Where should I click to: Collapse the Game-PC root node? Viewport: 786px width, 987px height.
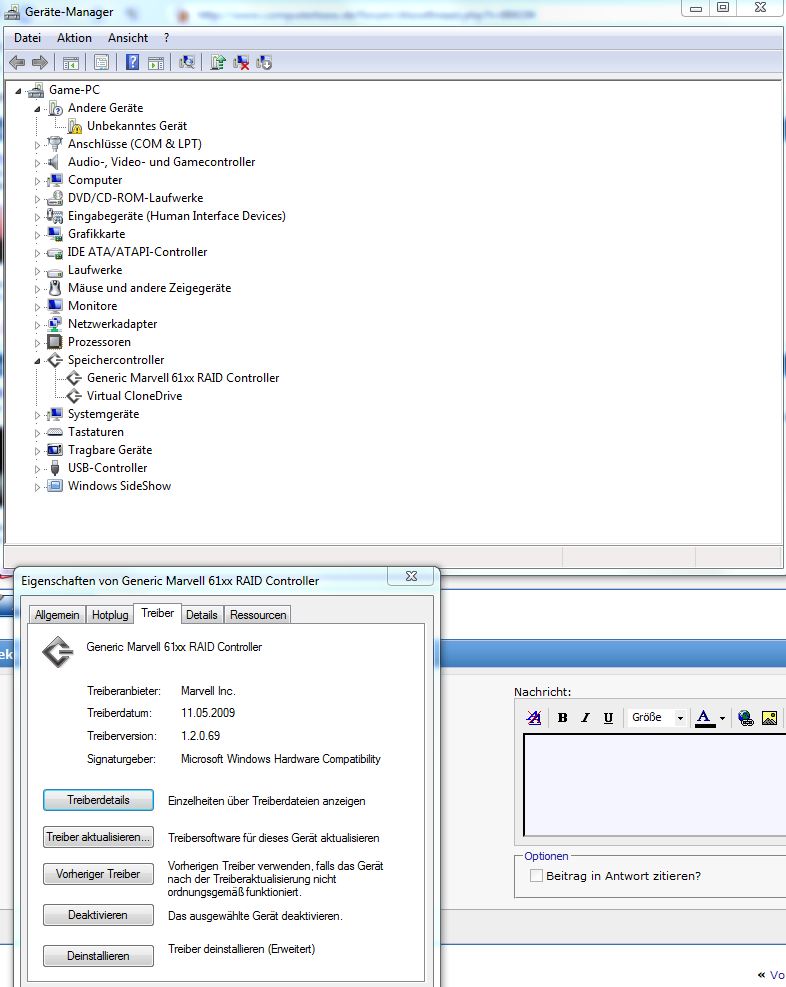18,91
